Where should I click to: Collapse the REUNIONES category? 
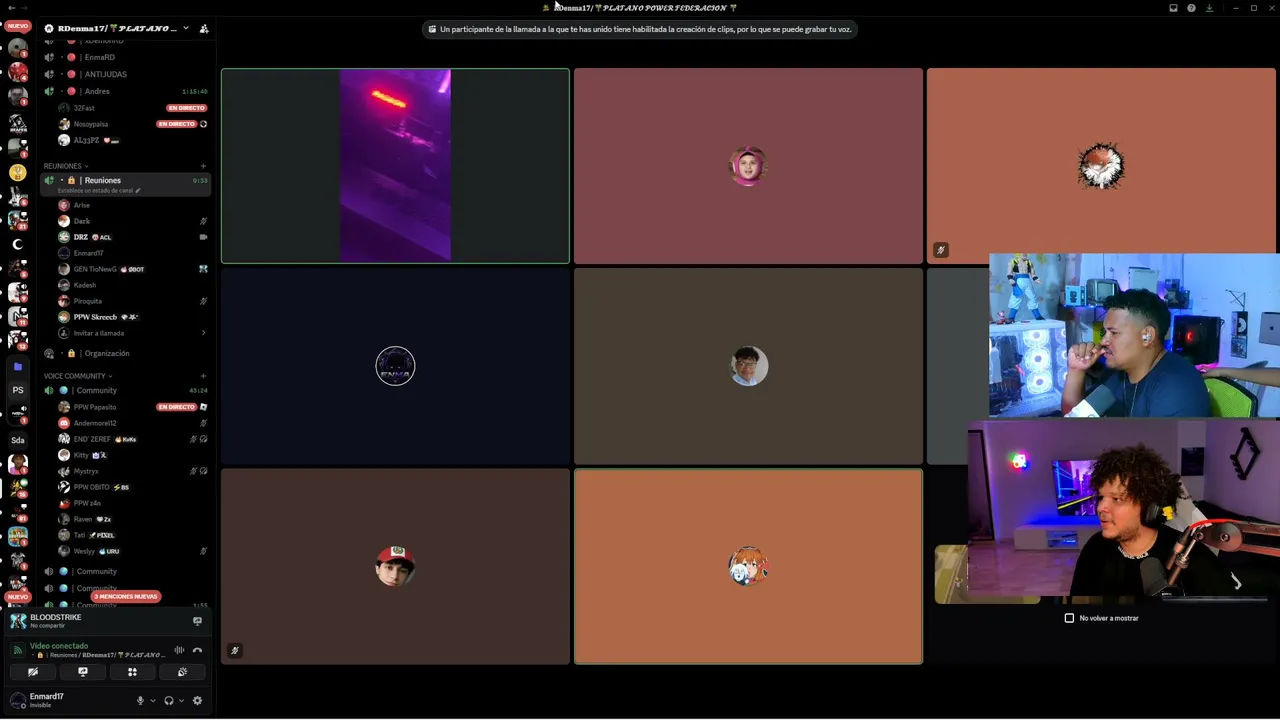tap(65, 166)
